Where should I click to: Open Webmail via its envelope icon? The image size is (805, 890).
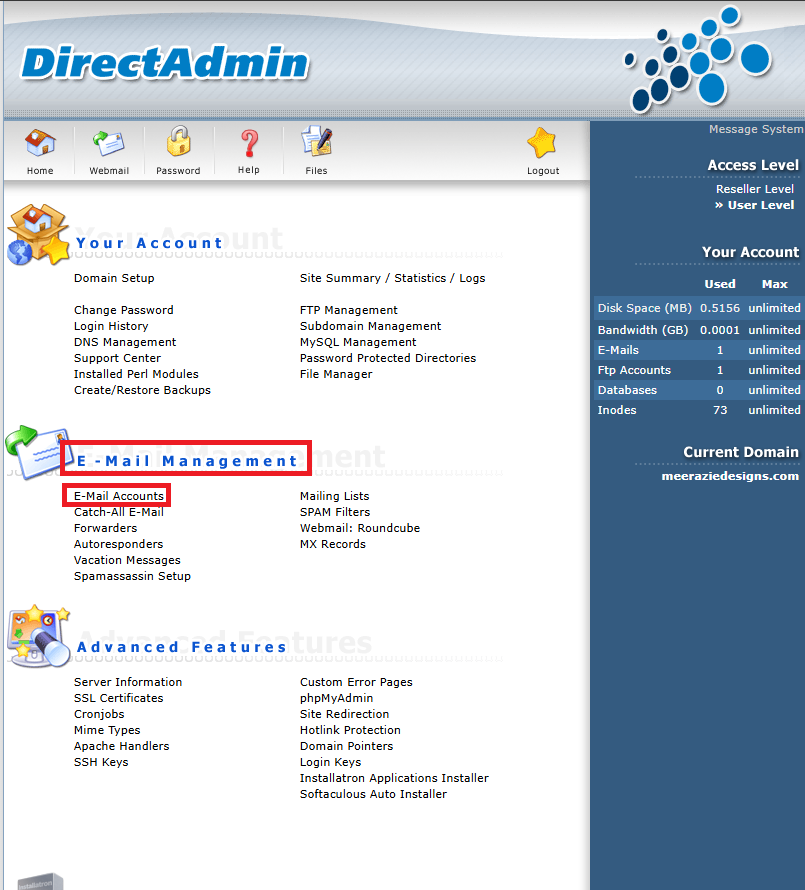tap(108, 143)
